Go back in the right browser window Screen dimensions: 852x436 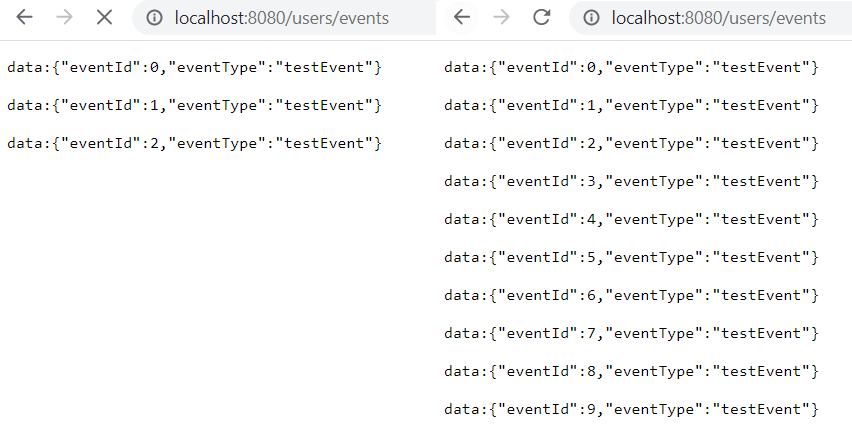[462, 17]
